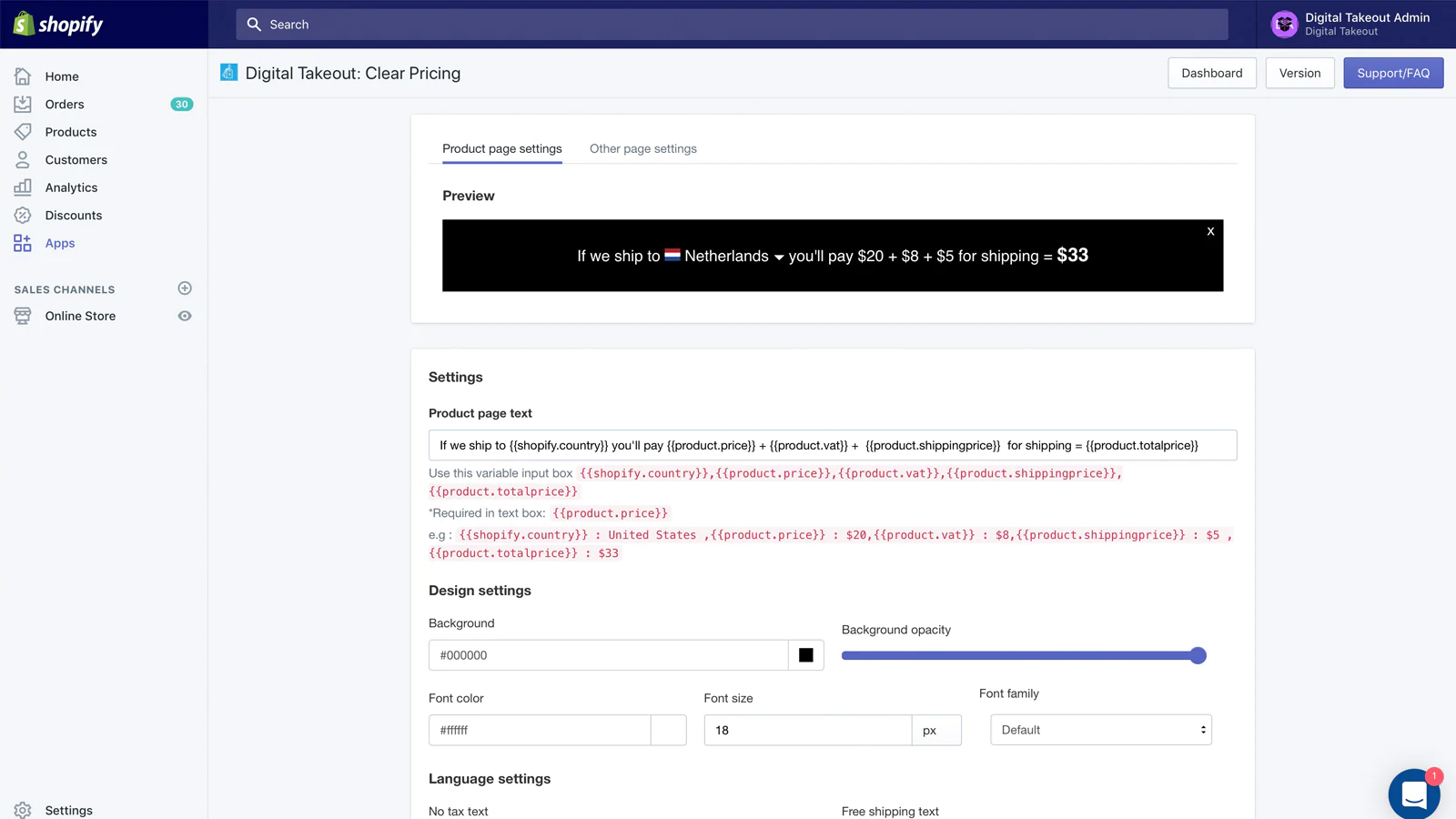Image resolution: width=1456 pixels, height=819 pixels.
Task: Open Customers in sidebar
Action: (x=76, y=159)
